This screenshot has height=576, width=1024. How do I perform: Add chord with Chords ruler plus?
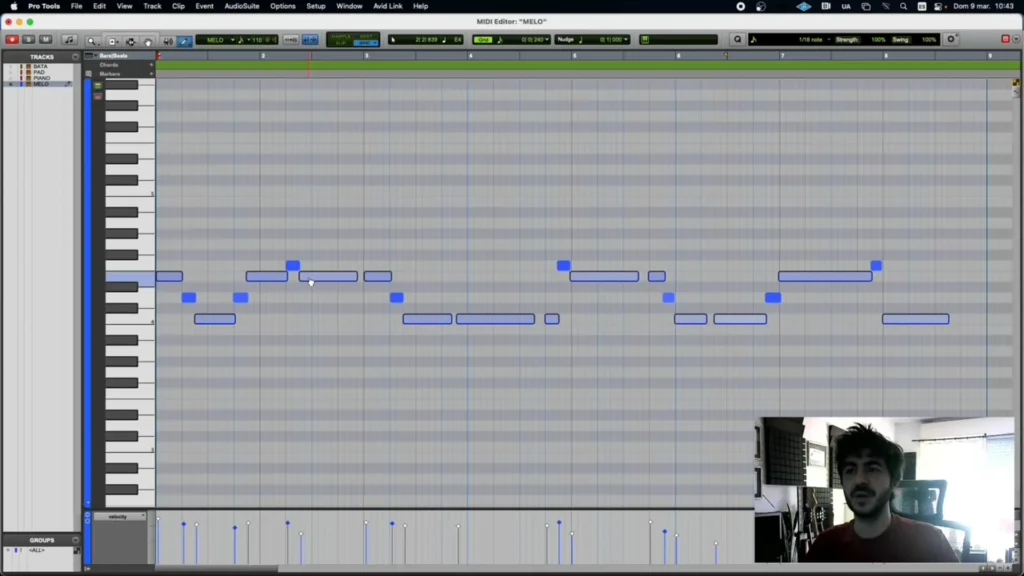[x=152, y=65]
